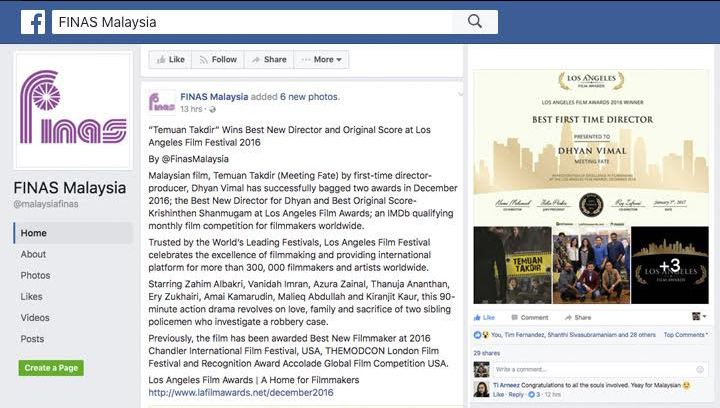View the 3 likes on the comment
This screenshot has height=408, width=720.
[534, 395]
